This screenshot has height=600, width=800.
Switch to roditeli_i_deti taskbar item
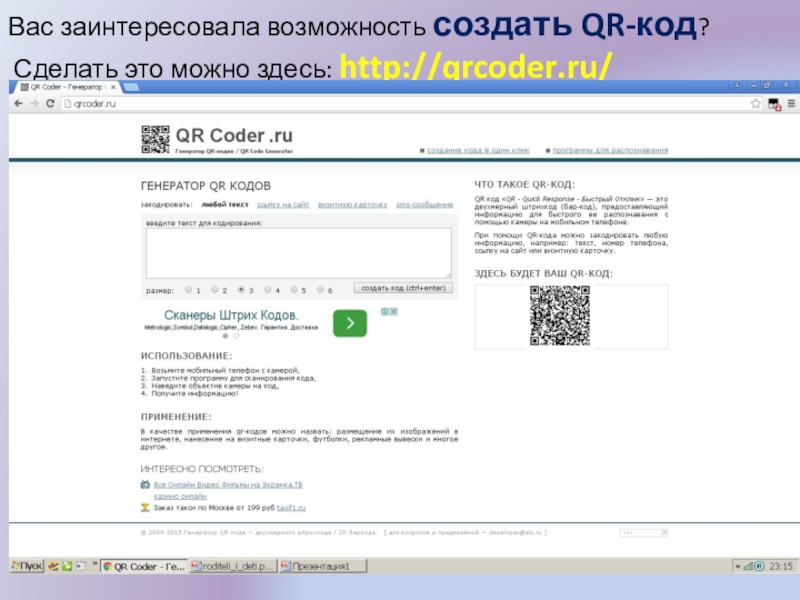[233, 566]
